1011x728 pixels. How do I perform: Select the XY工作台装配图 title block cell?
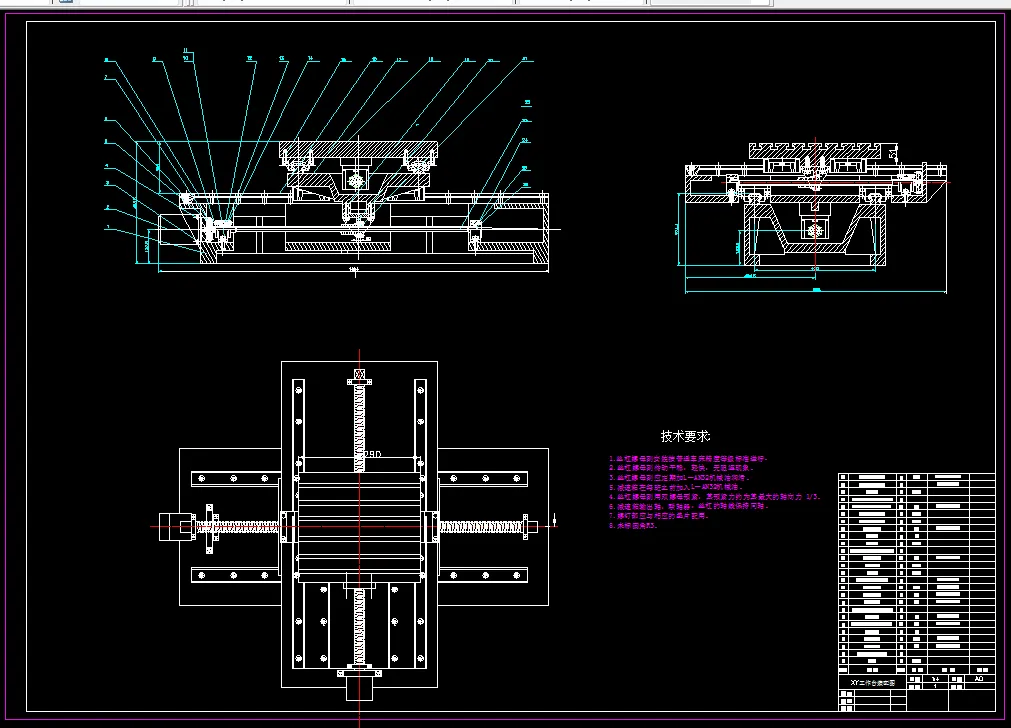[872, 683]
